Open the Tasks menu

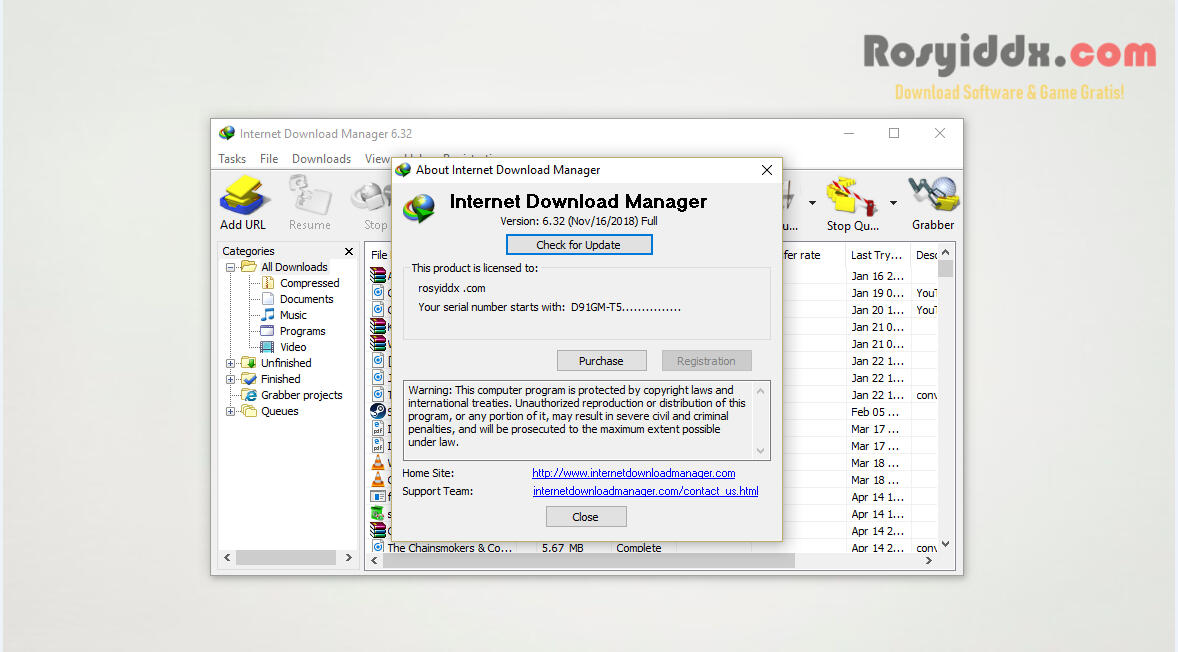(232, 158)
